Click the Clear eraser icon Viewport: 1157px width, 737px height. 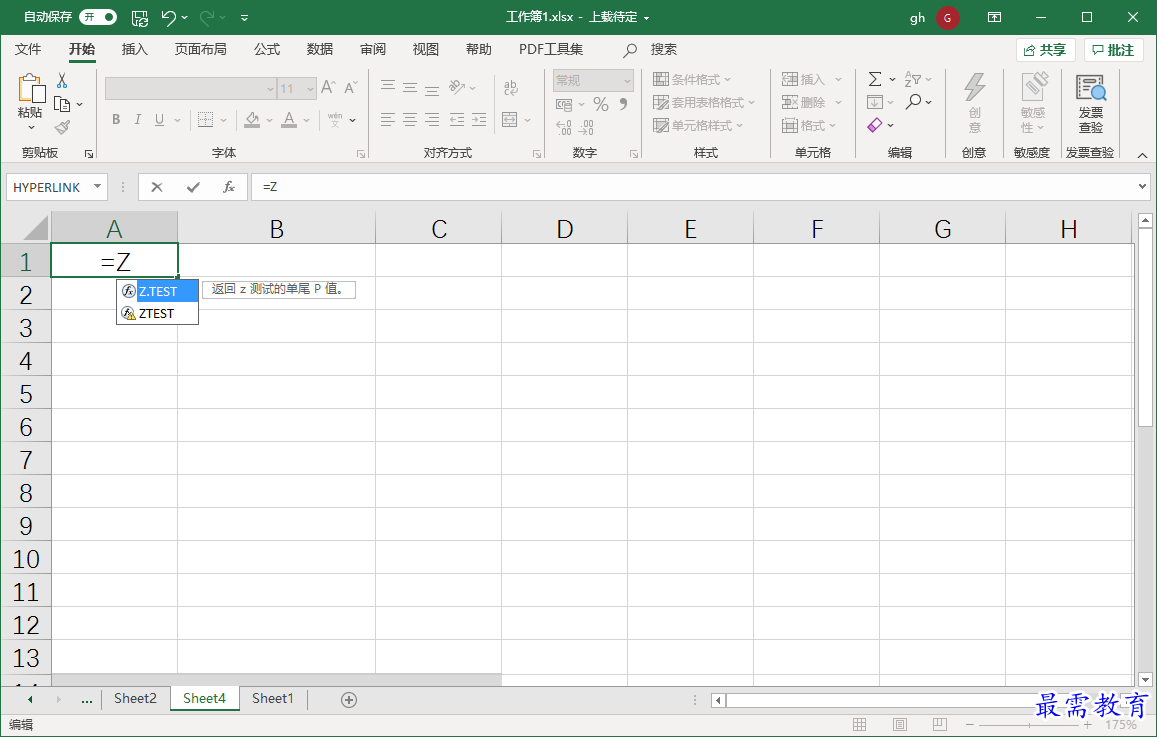(x=875, y=125)
